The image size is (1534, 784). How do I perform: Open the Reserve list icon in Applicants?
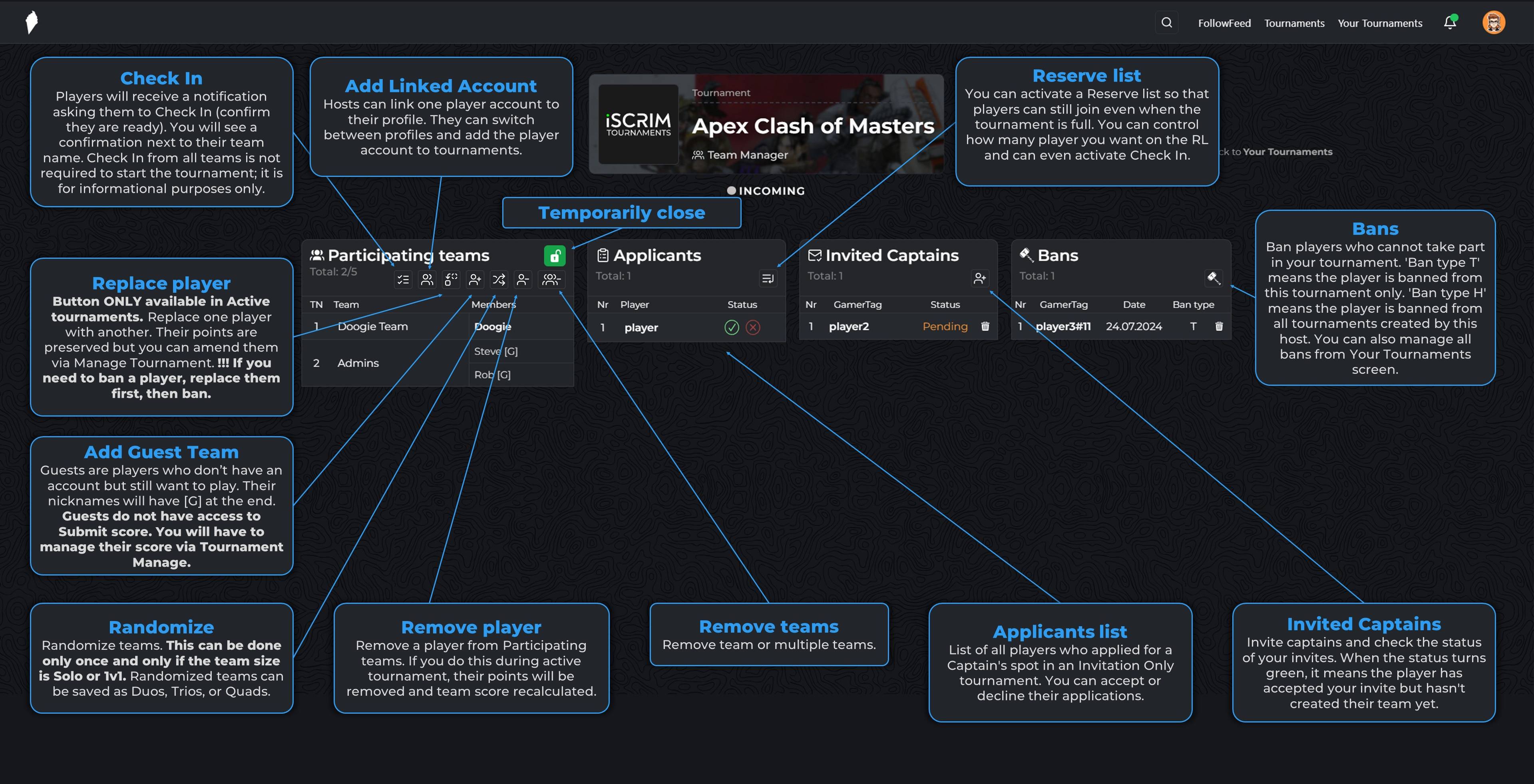[x=768, y=278]
